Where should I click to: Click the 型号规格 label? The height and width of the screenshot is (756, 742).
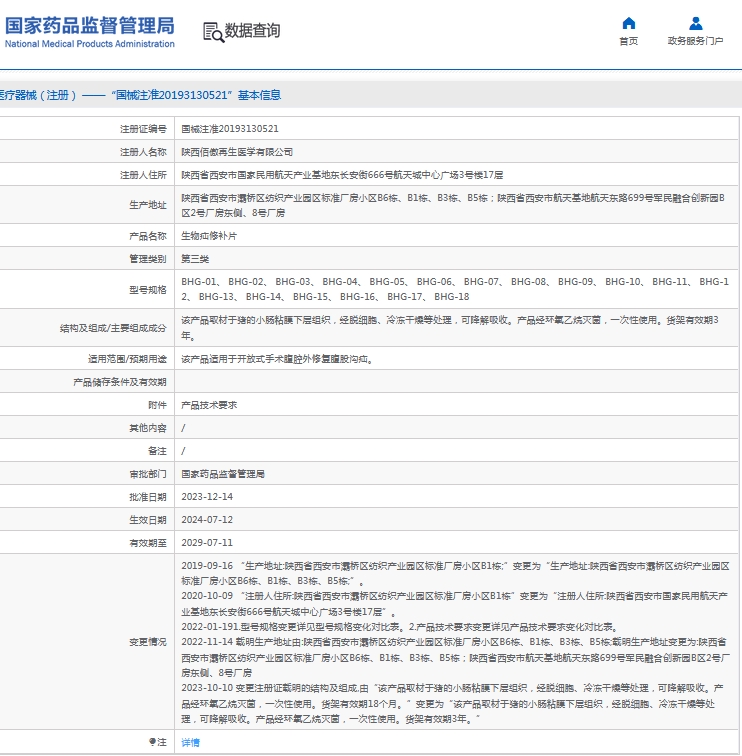click(x=148, y=290)
